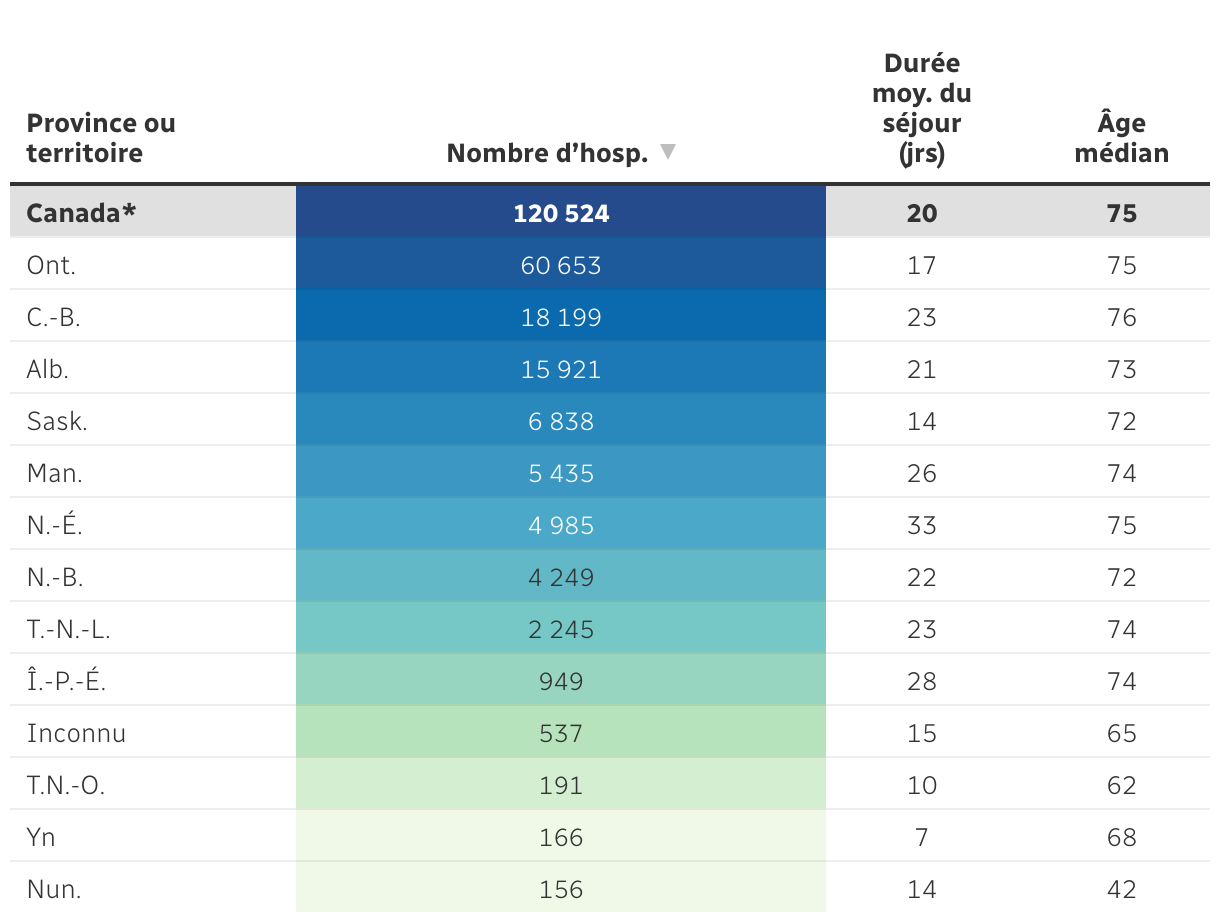This screenshot has height=922, width=1220.
Task: Click the 18 199 value cell
Action: [x=561, y=317]
